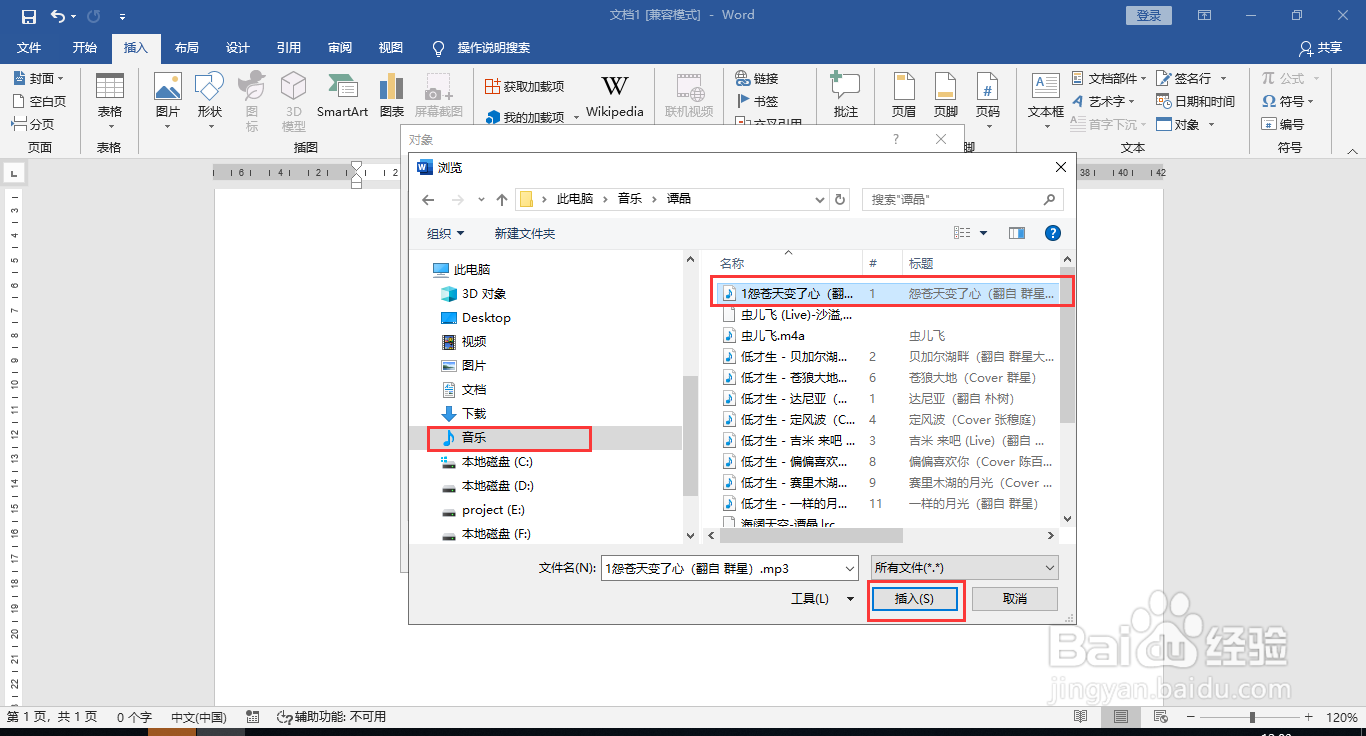Click the Insert (插入) button in dialog
The height and width of the screenshot is (736, 1366).
pyautogui.click(x=914, y=599)
